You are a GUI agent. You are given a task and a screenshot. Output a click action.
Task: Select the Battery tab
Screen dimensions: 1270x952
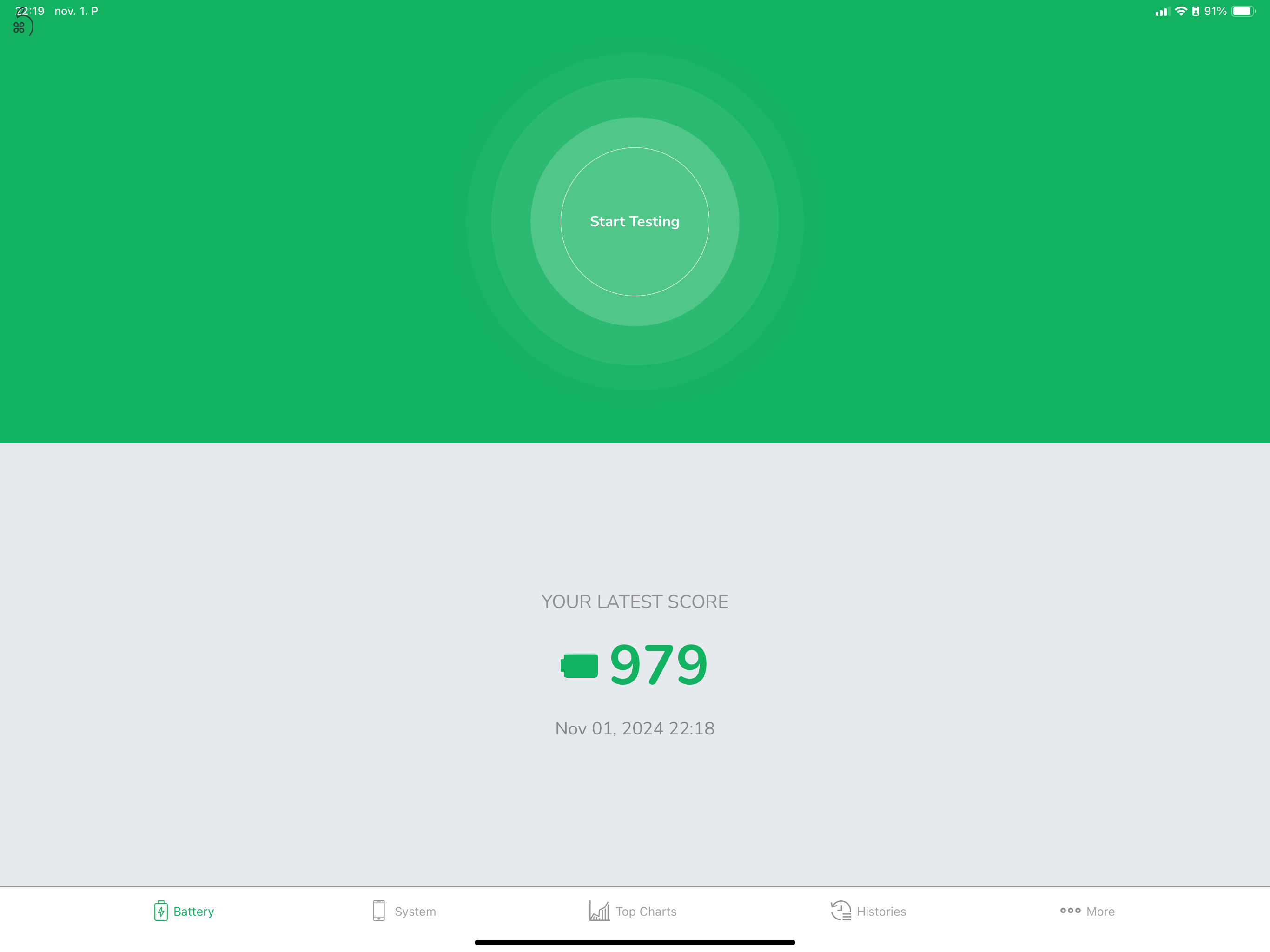pos(183,910)
